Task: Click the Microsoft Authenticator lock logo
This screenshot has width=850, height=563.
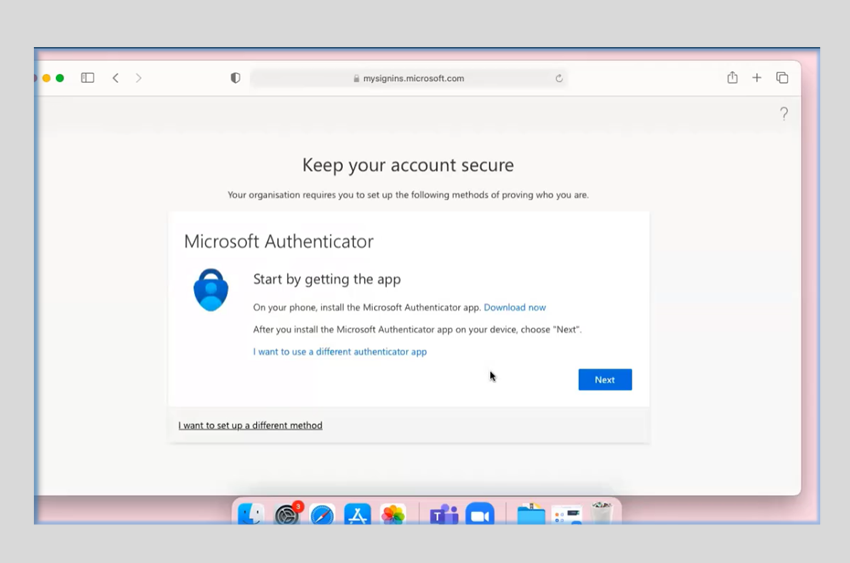Action: pyautogui.click(x=211, y=290)
